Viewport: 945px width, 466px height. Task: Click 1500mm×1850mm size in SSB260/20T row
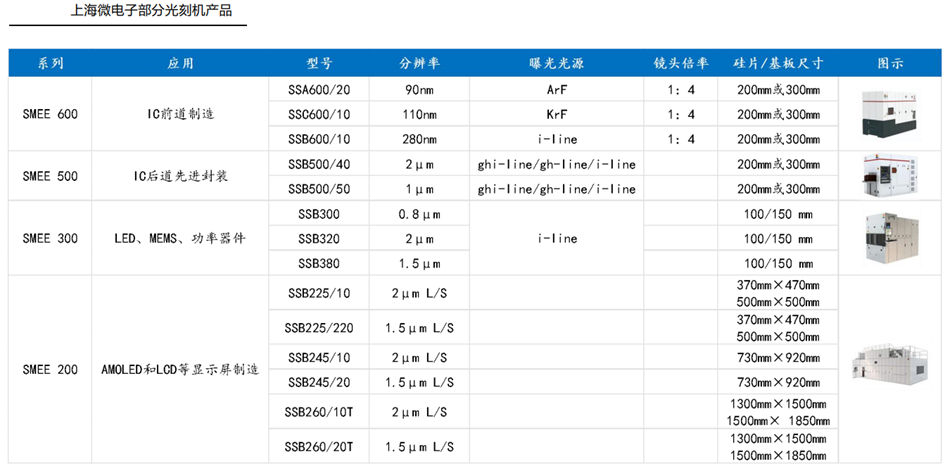(x=778, y=456)
